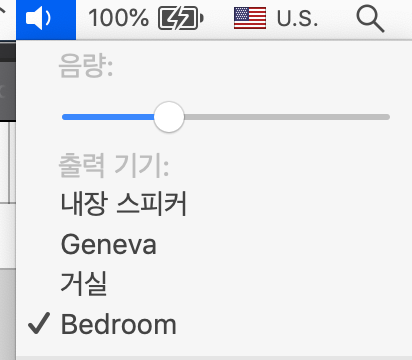Click the checkmark beside Bedroom

coord(39,323)
